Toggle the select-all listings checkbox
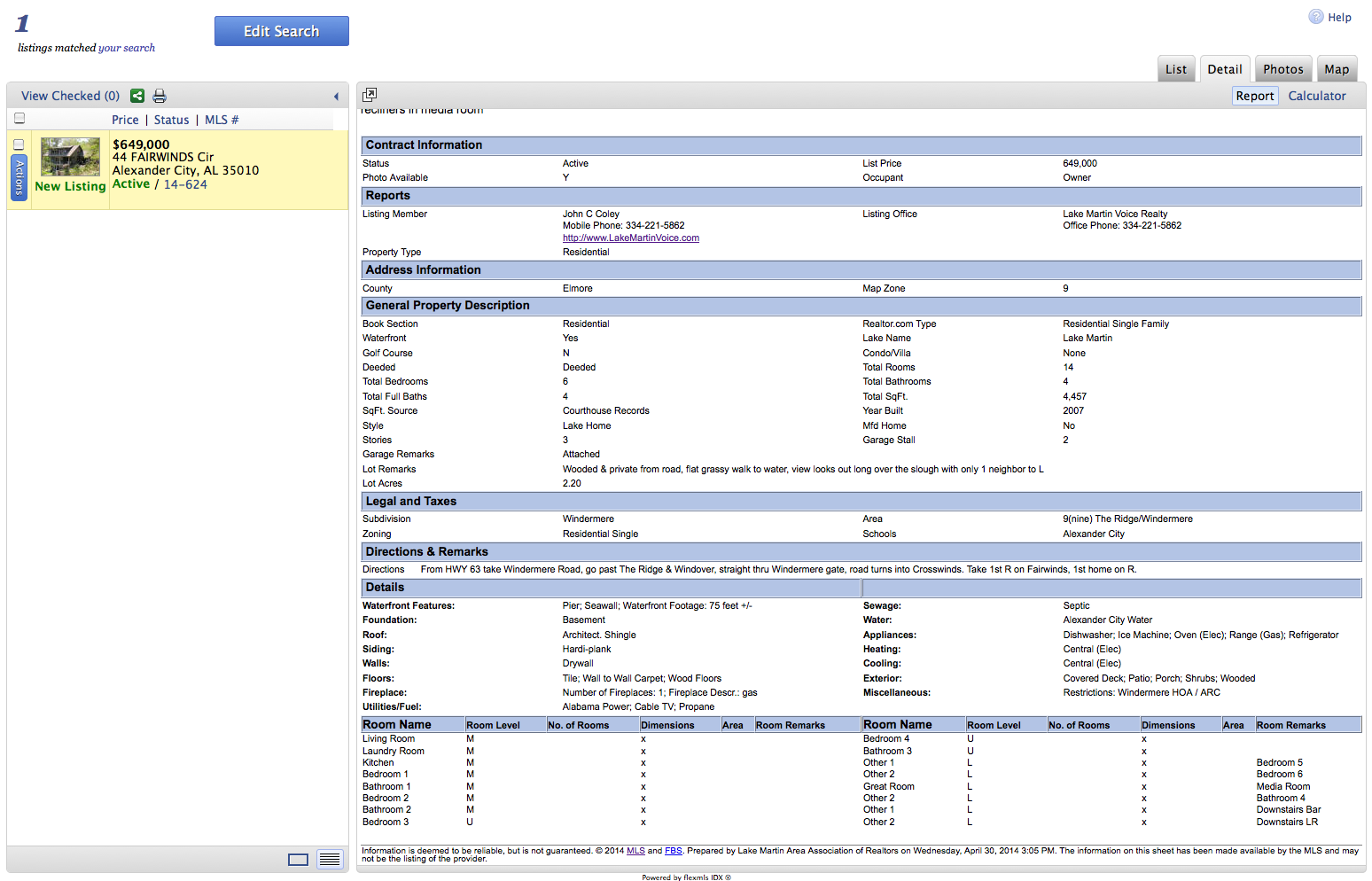 [x=19, y=118]
